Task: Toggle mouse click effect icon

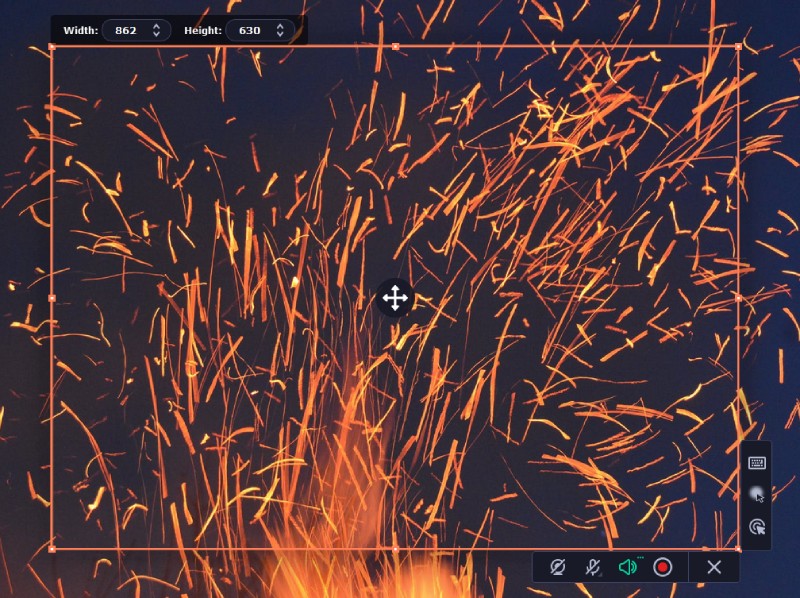Action: (757, 527)
